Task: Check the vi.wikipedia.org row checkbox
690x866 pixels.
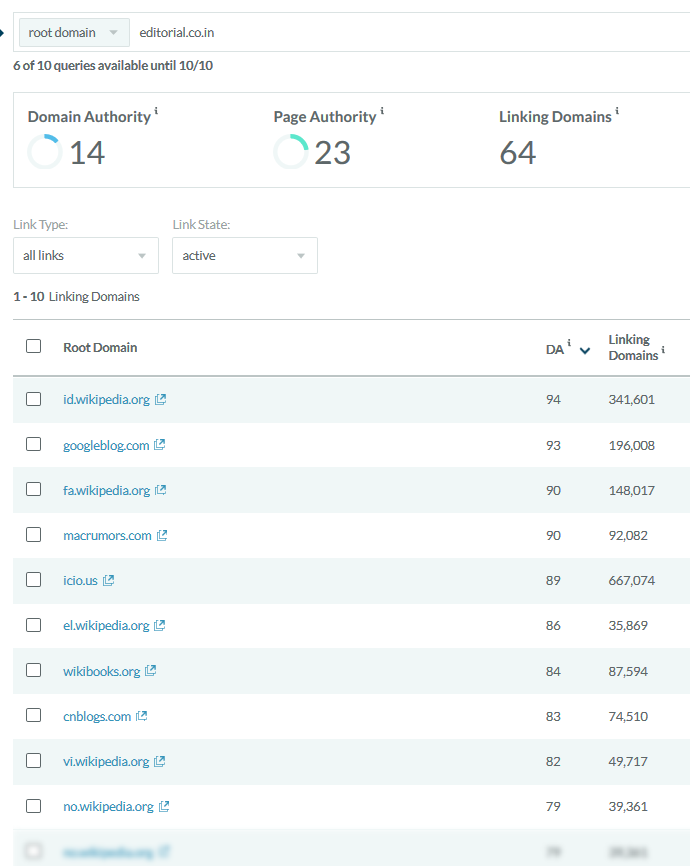Action: 34,761
